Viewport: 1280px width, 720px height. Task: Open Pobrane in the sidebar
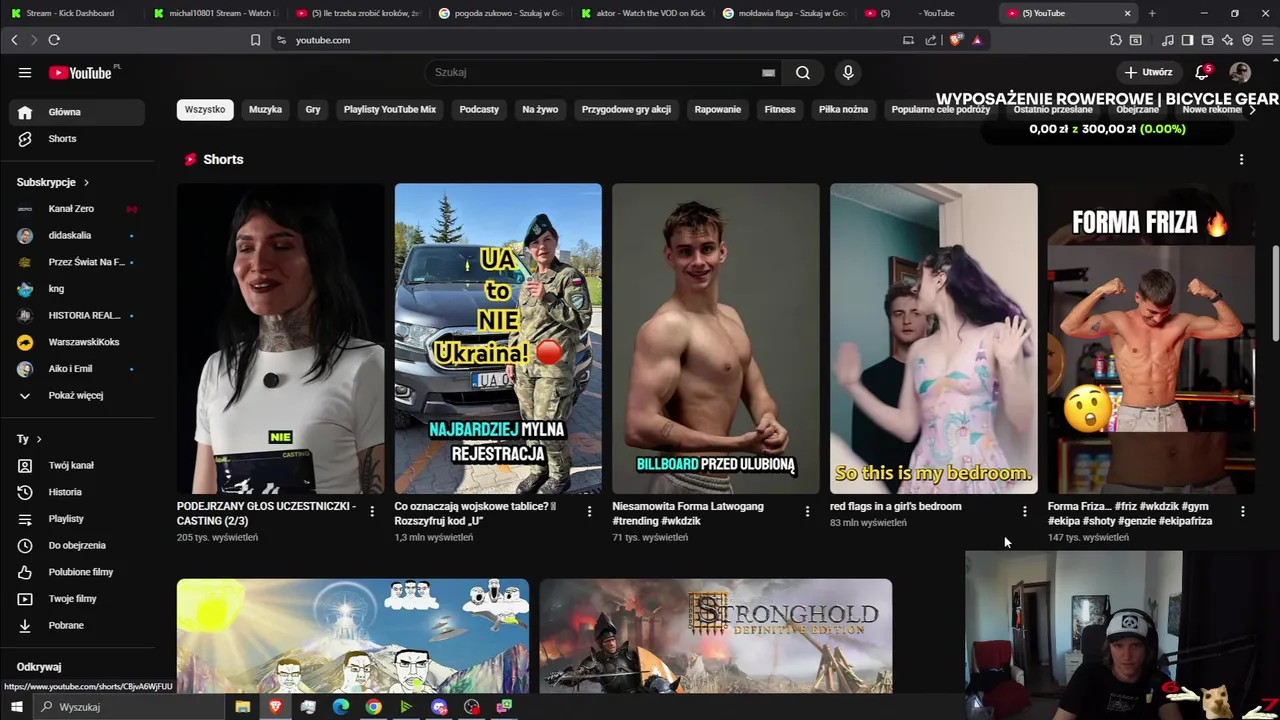(77, 625)
